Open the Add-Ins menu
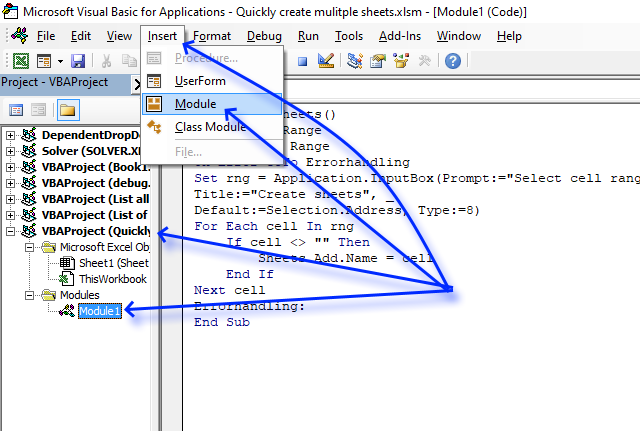Screen dimensions: 640x431 (400, 36)
